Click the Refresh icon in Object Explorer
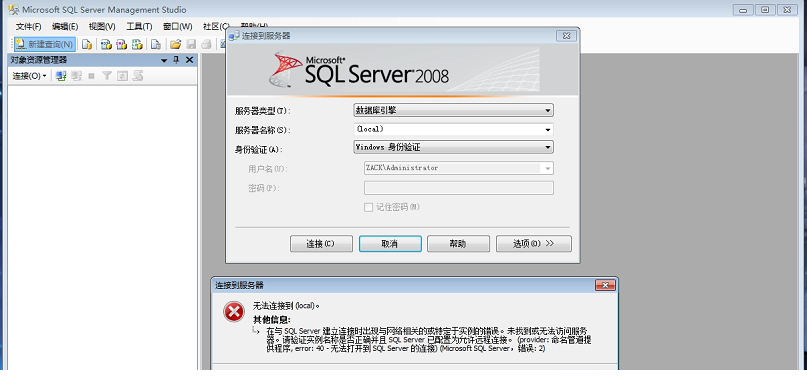Viewport: 807px width, 384px height. click(x=122, y=76)
